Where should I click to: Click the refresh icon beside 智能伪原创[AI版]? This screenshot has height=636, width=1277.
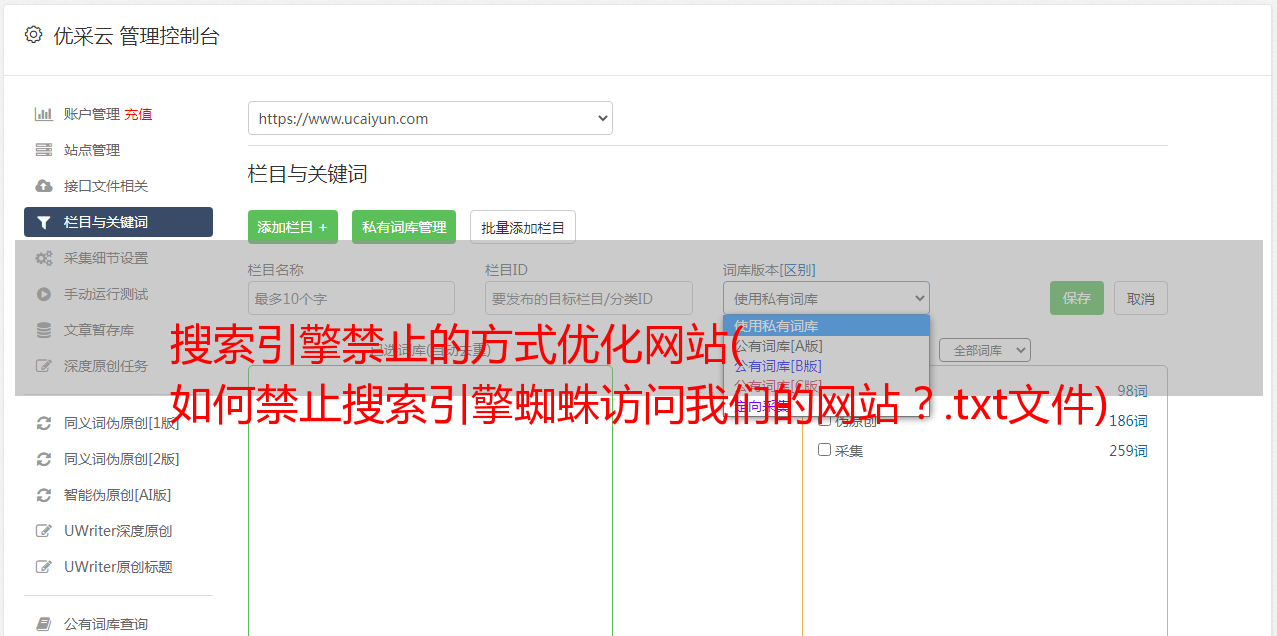coord(43,495)
